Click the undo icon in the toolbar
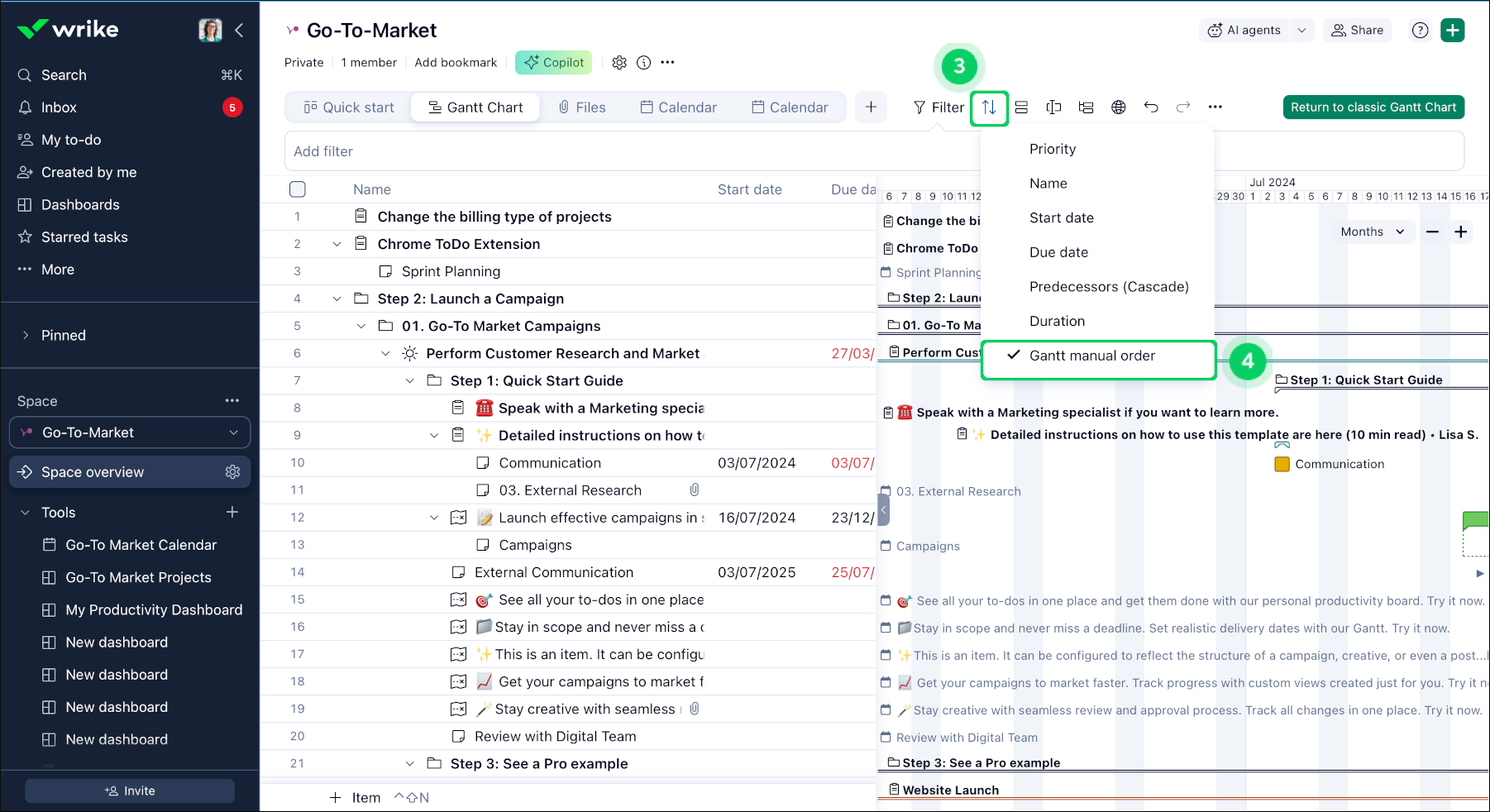This screenshot has width=1490, height=812. 1151,107
